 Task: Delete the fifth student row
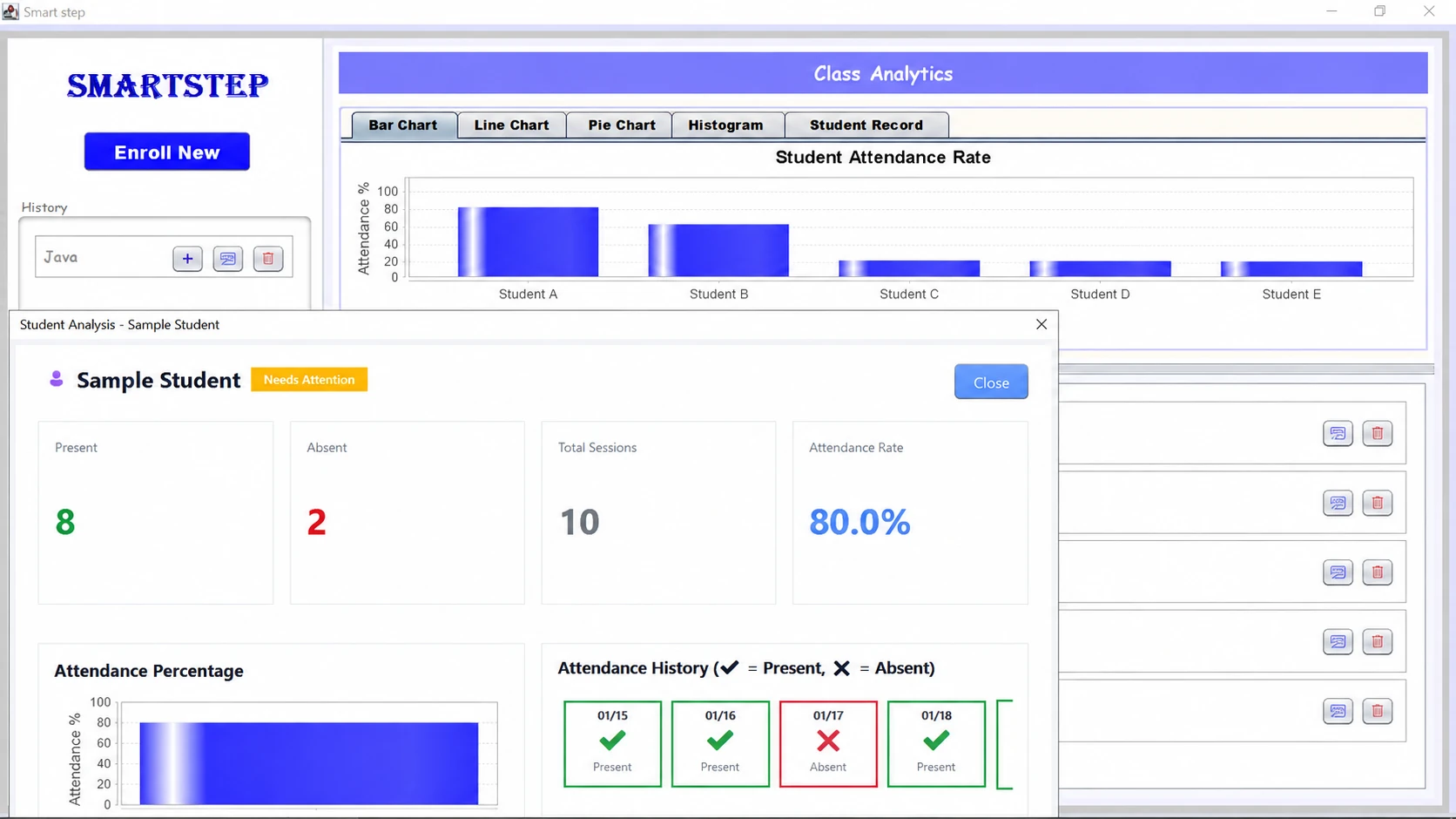coord(1378,711)
